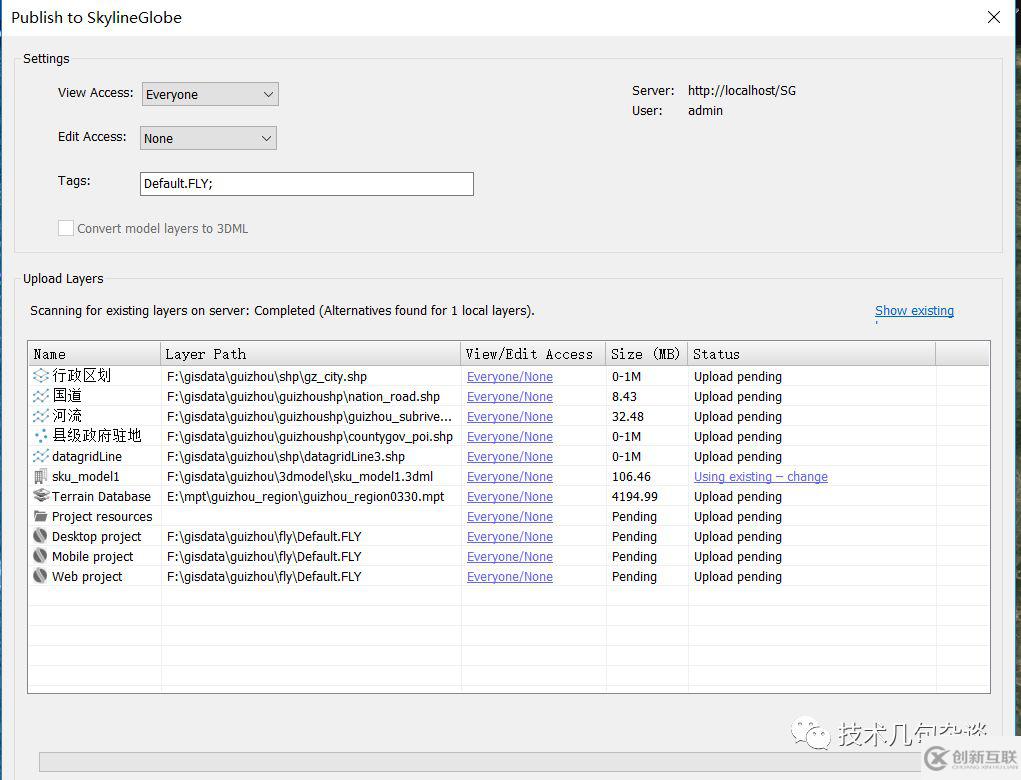Open Everyone/None access for 县级政府驻地 row
Viewport: 1021px width, 780px height.
(x=510, y=436)
